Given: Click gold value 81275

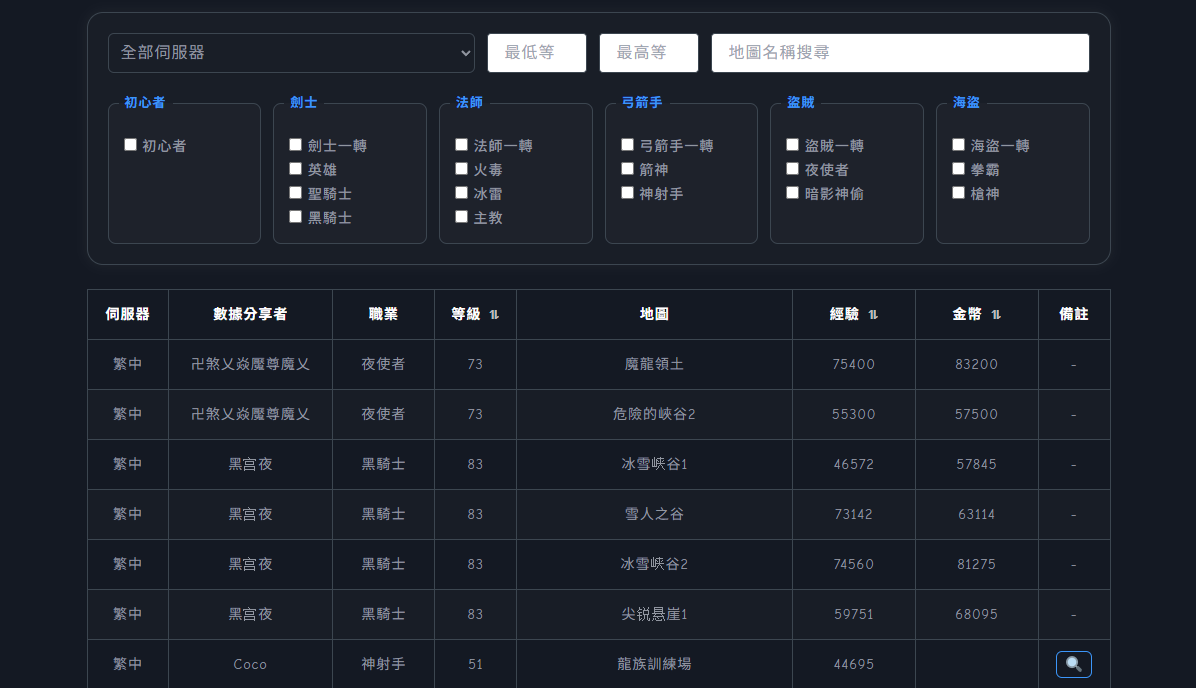Looking at the screenshot, I should pyautogui.click(x=976, y=564).
